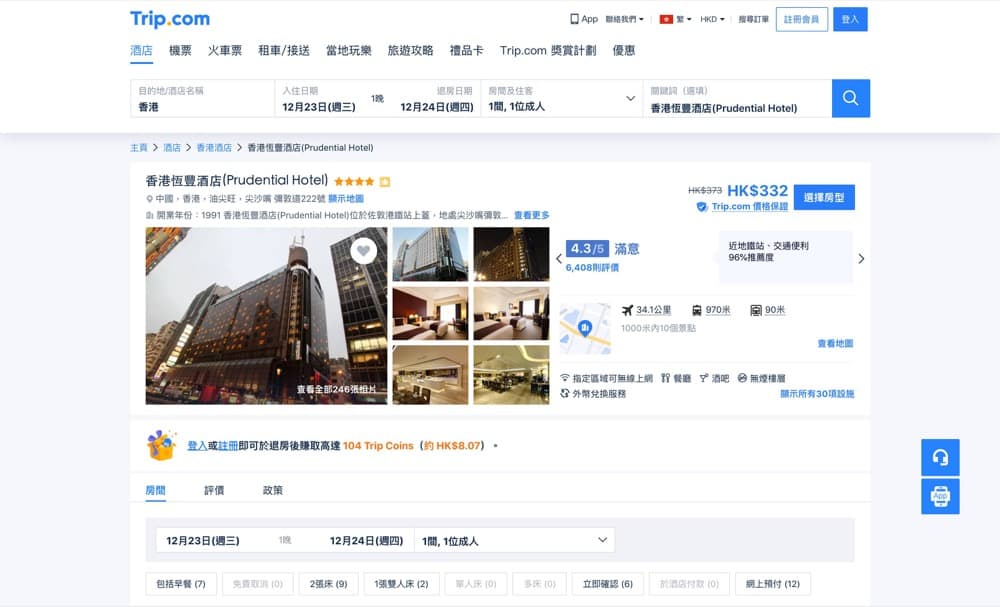Open 顯示所有30項設施 link

[x=817, y=393]
